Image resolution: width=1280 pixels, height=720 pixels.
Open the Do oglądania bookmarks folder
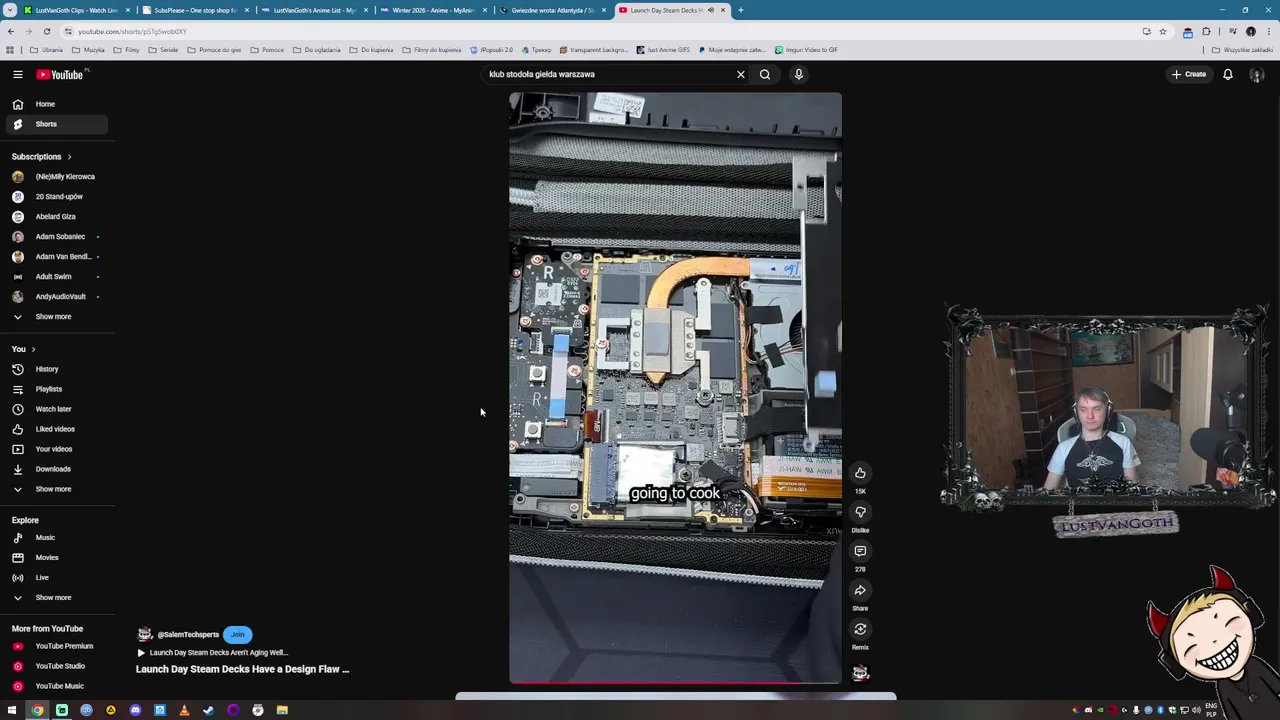(316, 50)
